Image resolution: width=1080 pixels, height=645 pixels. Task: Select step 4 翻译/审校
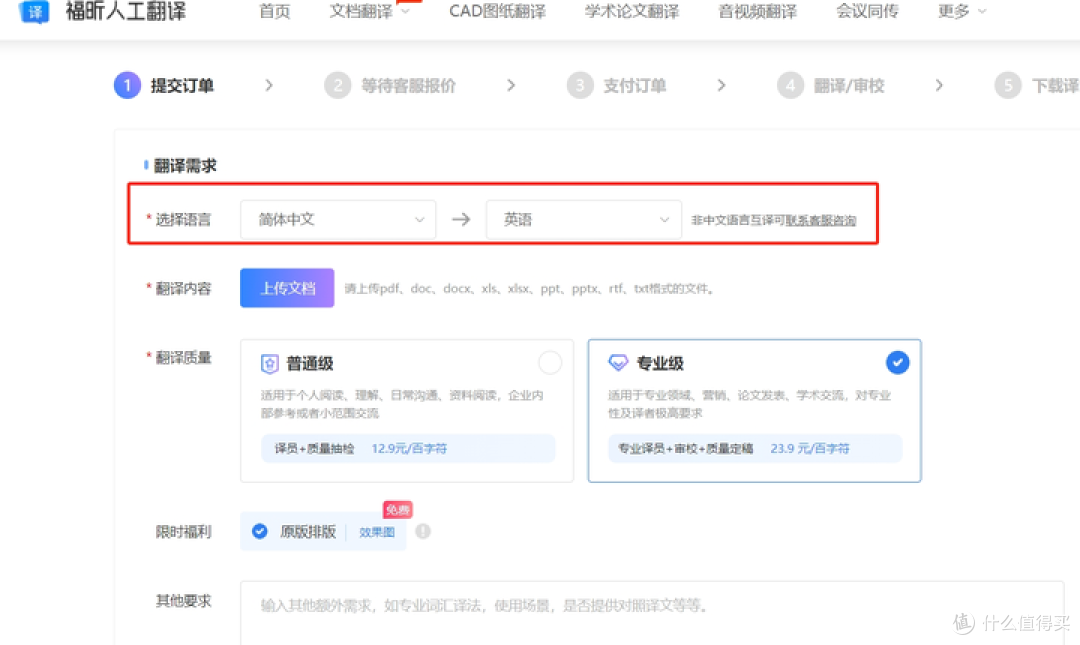pos(831,85)
